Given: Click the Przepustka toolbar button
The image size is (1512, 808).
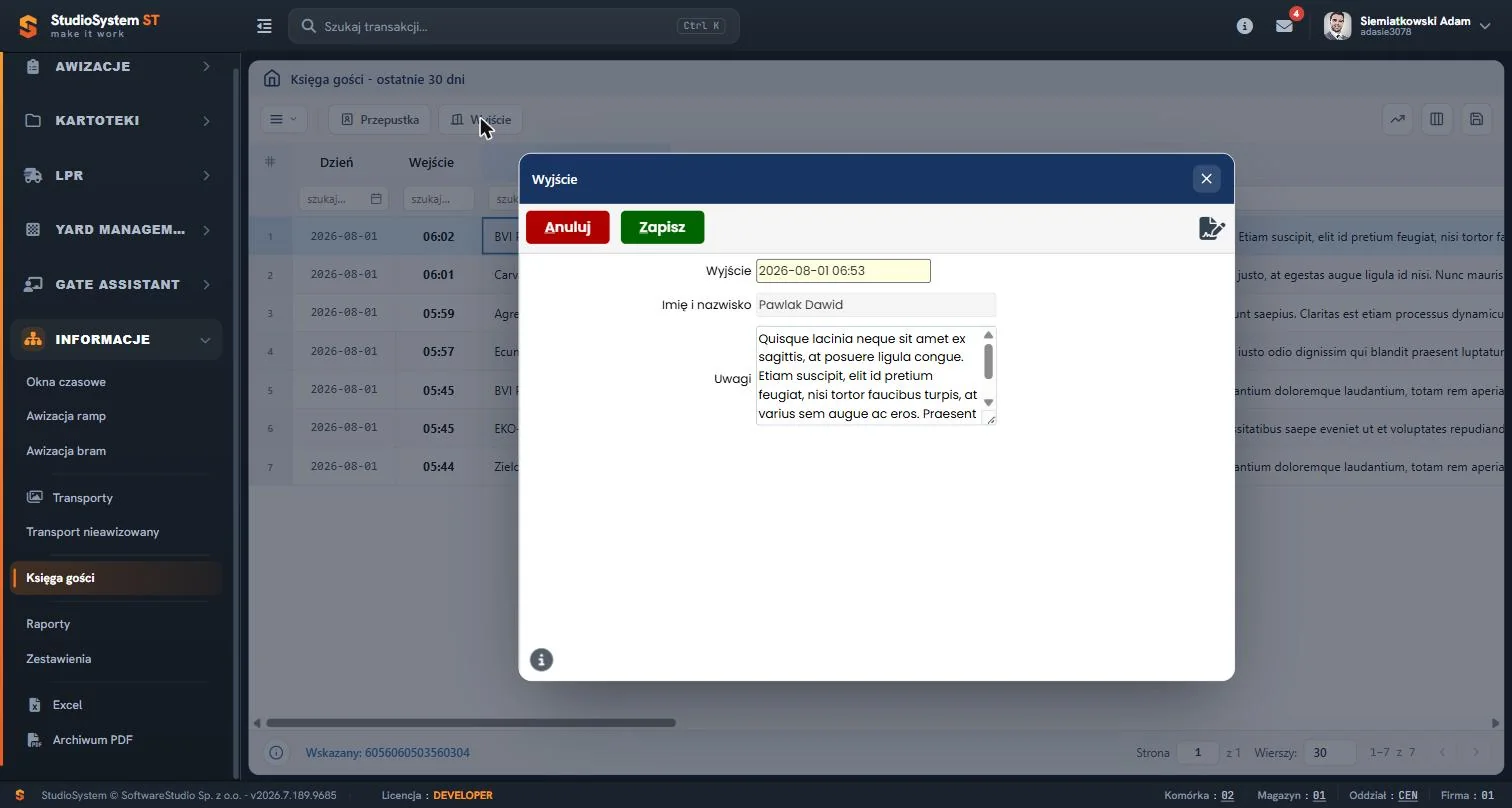Looking at the screenshot, I should coord(380,119).
